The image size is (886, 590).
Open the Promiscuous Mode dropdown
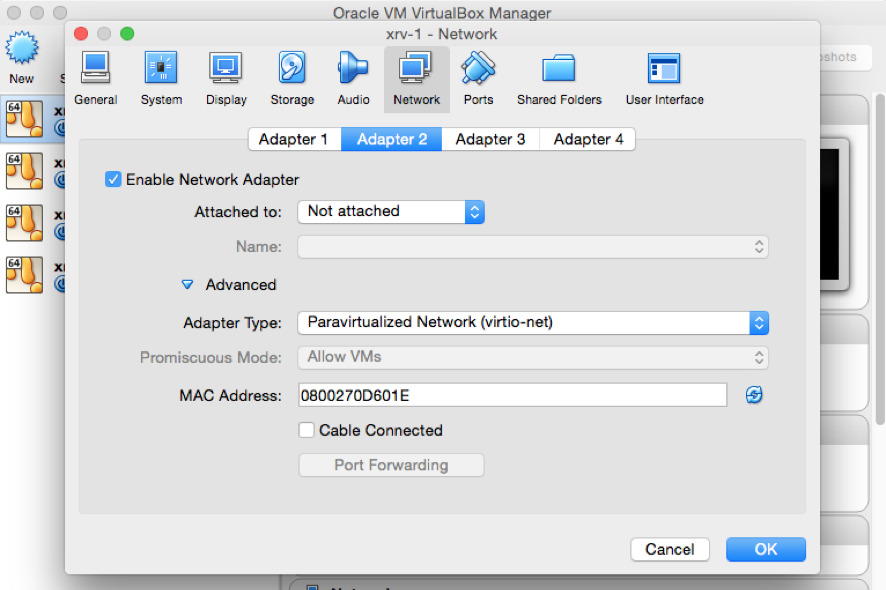533,357
